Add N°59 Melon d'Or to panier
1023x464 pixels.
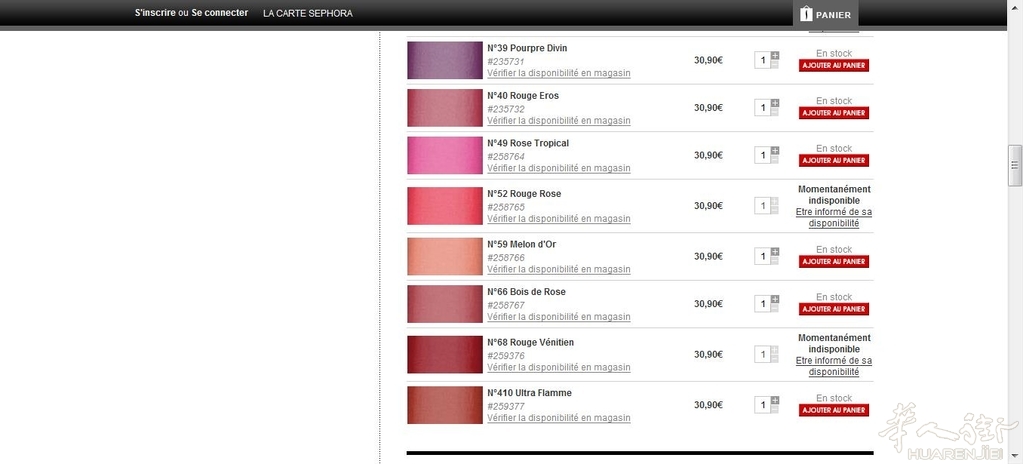coord(834,262)
